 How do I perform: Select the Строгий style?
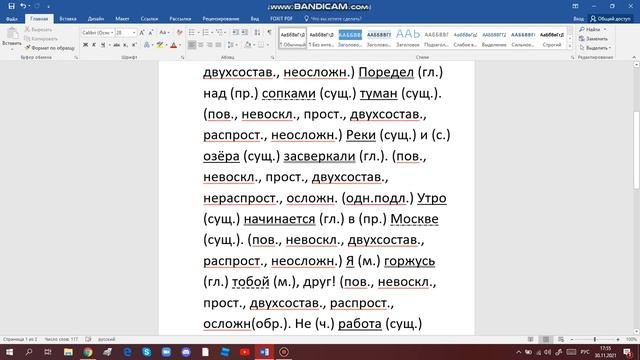552,38
